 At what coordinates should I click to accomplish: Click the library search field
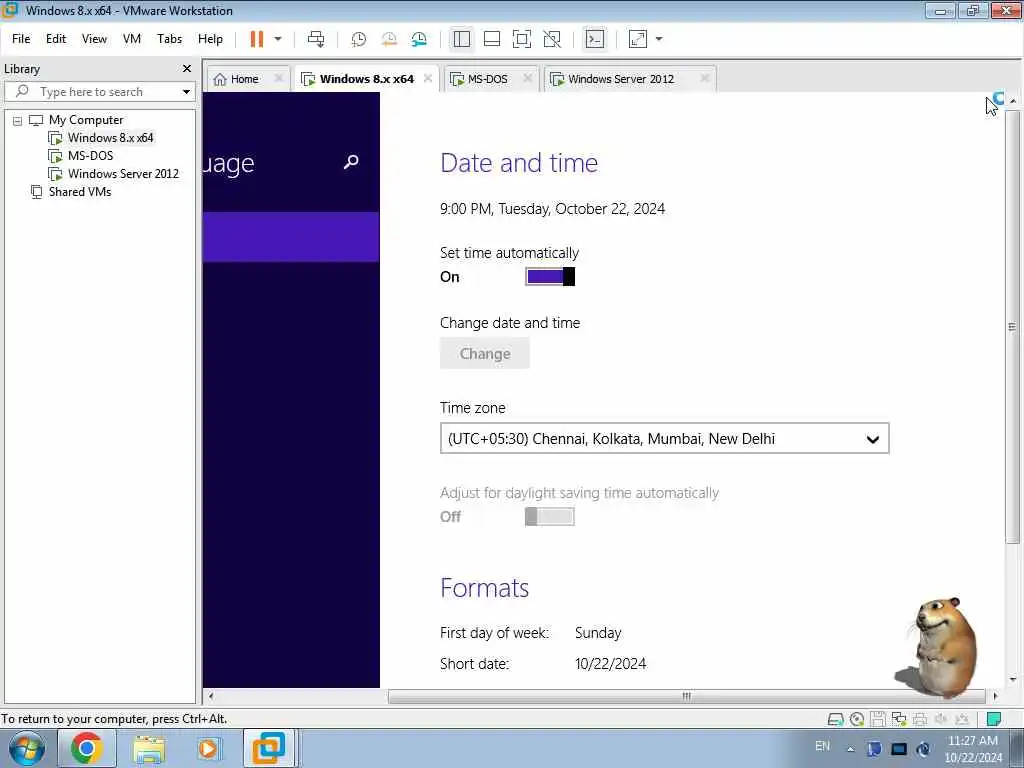[98, 92]
